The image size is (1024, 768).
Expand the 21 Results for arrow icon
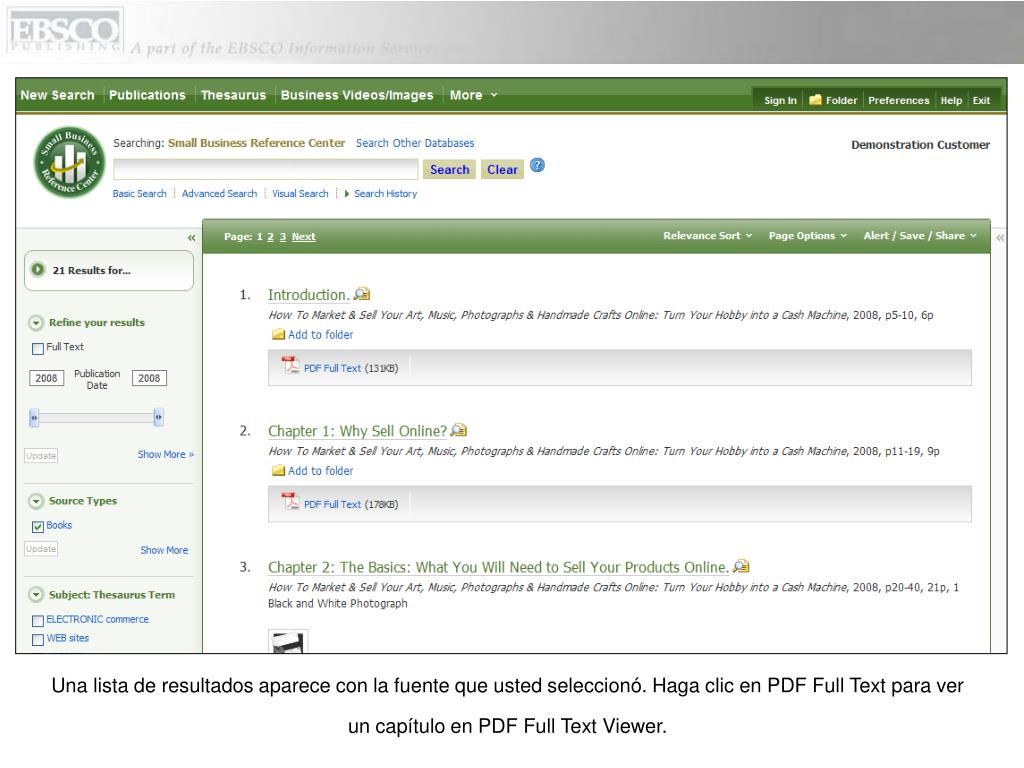[x=38, y=269]
